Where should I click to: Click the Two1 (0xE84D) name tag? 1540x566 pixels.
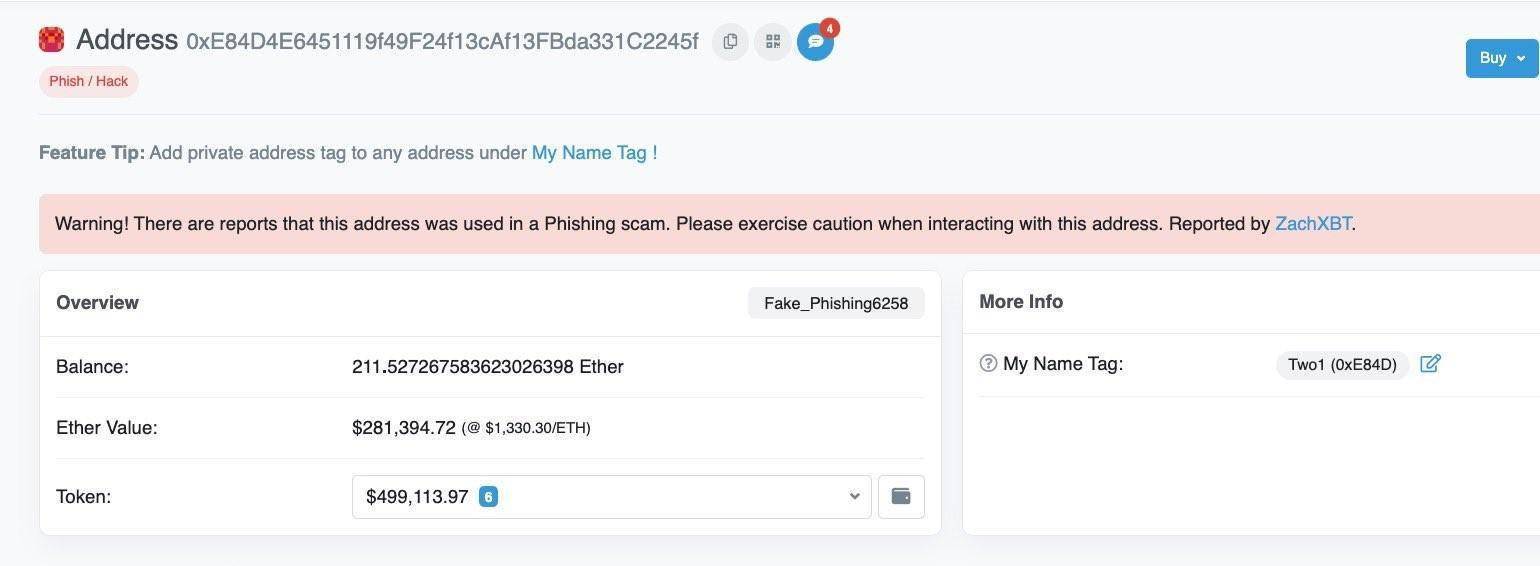(x=1342, y=365)
